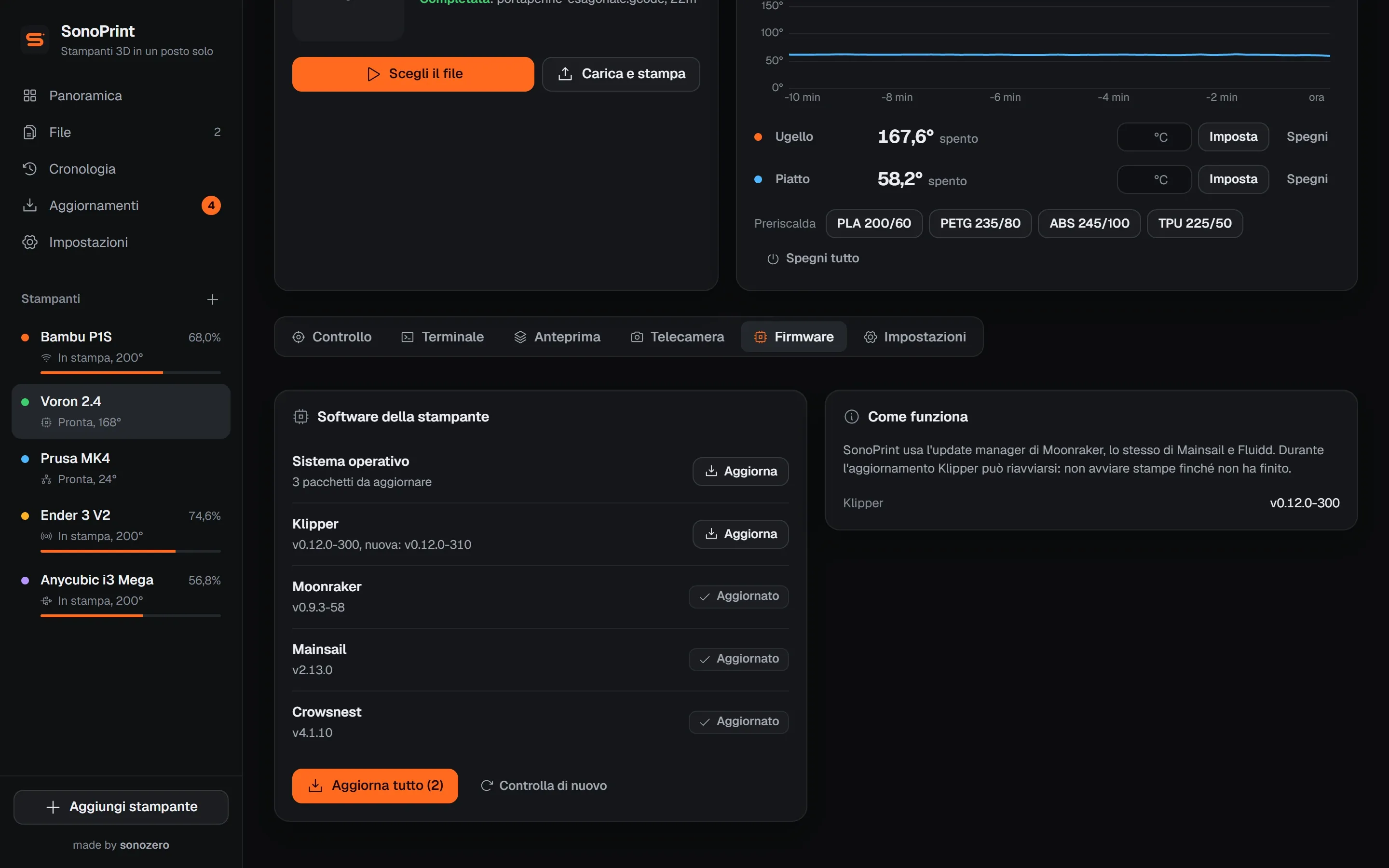Click the USB icon under Anycubic i3 Mega
The height and width of the screenshot is (868, 1389).
point(46,601)
